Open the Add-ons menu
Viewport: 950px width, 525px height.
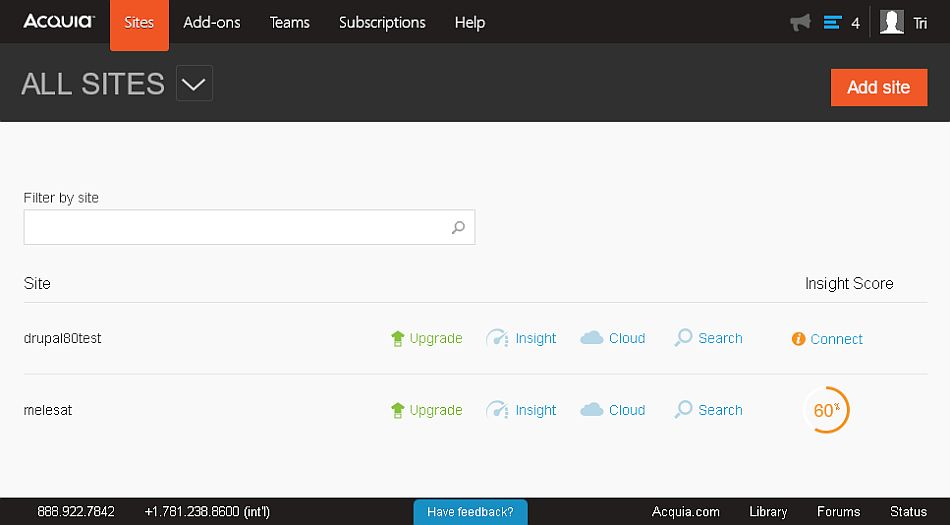[x=212, y=22]
